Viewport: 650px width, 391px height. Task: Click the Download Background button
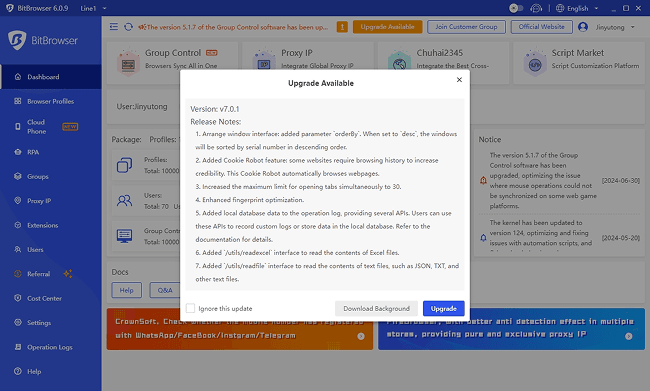376,308
